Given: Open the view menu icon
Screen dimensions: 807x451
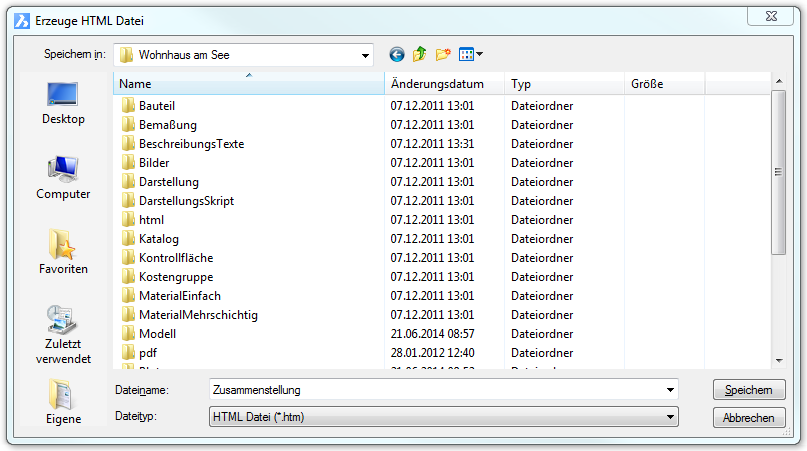Looking at the screenshot, I should click(x=470, y=55).
